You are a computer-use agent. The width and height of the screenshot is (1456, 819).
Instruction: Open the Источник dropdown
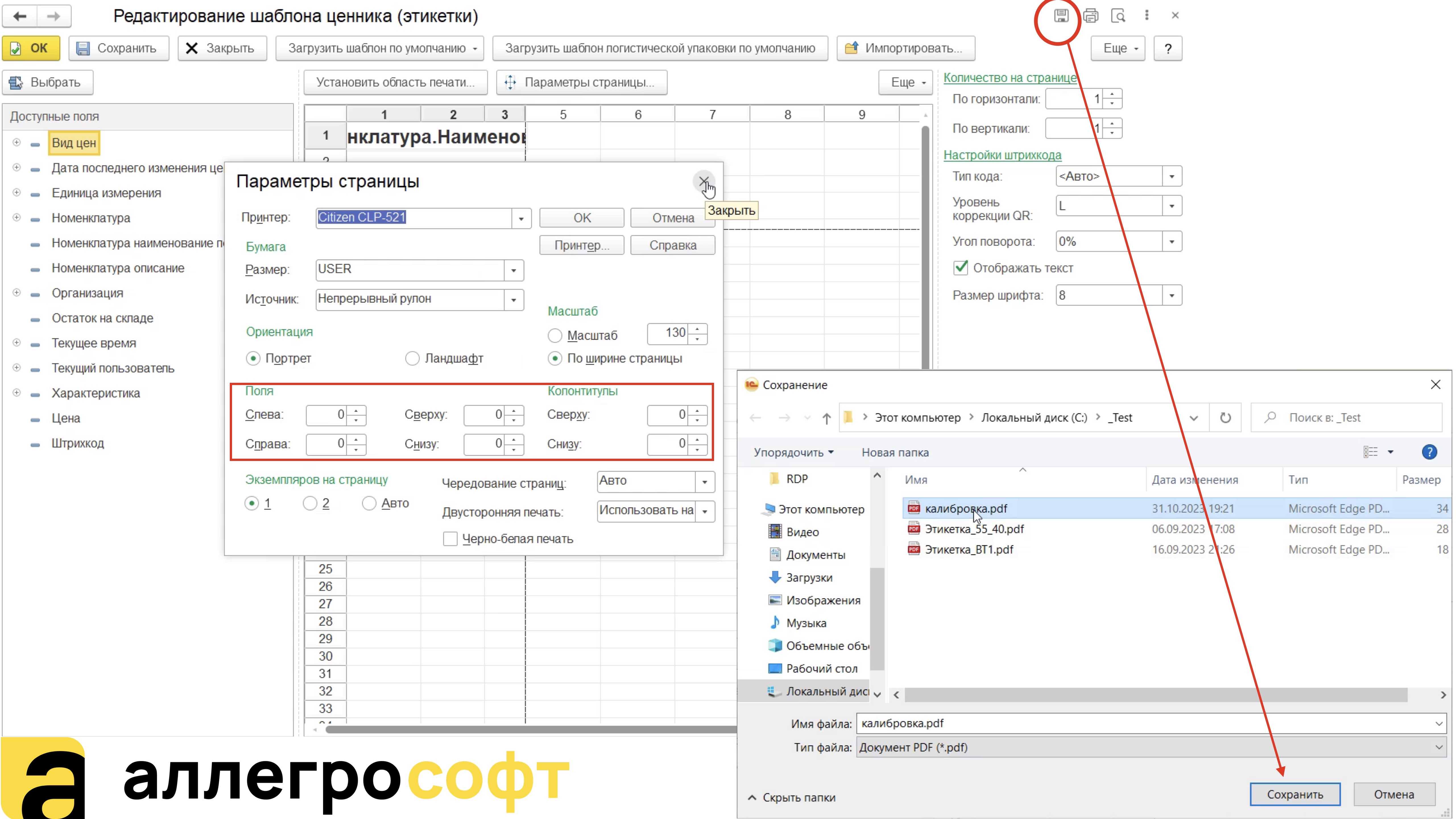tap(513, 299)
